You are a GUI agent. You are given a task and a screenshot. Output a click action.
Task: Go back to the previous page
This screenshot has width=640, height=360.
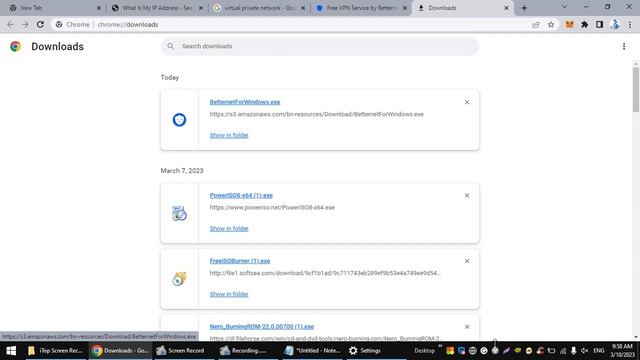click(x=10, y=24)
